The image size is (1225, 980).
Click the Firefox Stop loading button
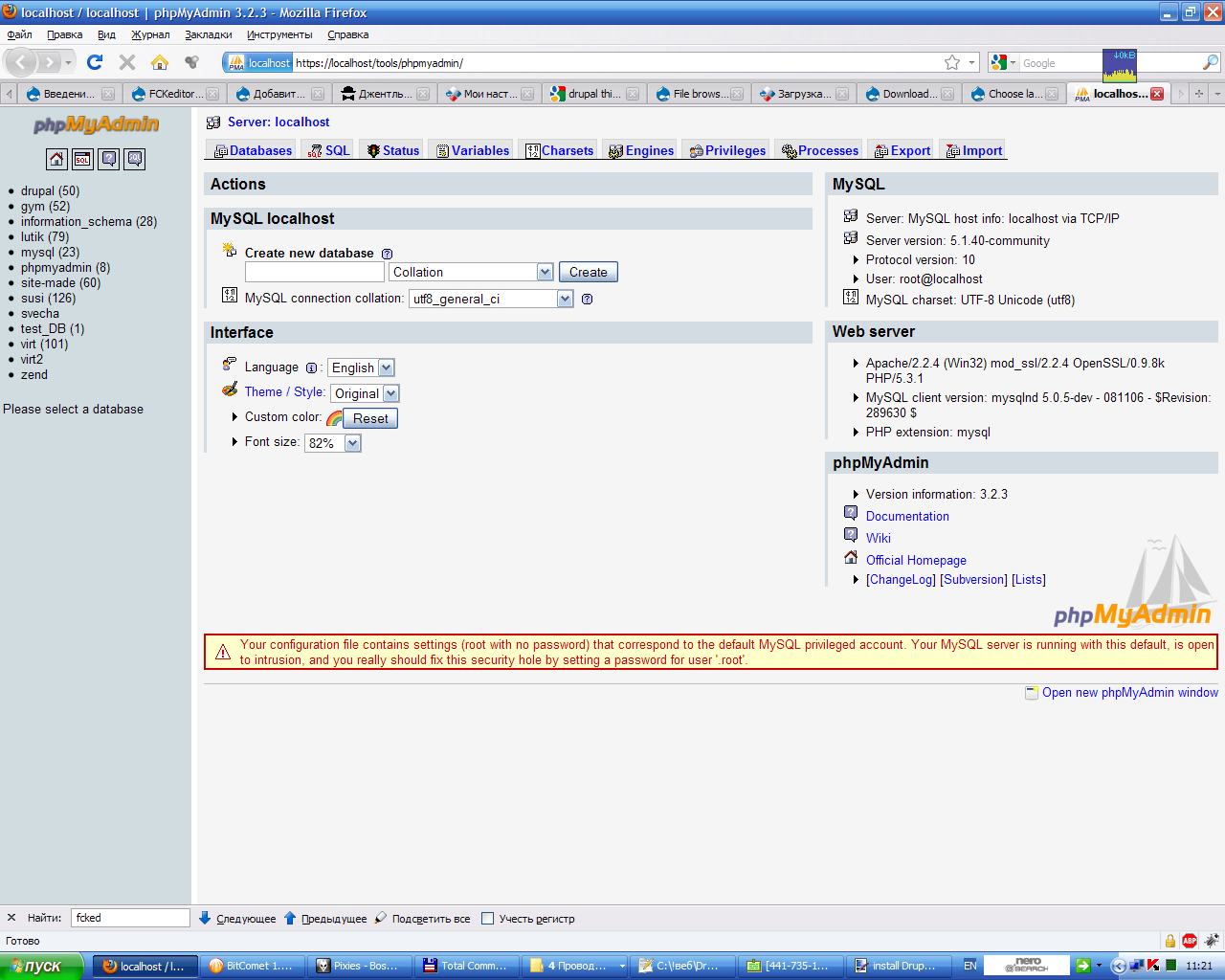pos(126,62)
